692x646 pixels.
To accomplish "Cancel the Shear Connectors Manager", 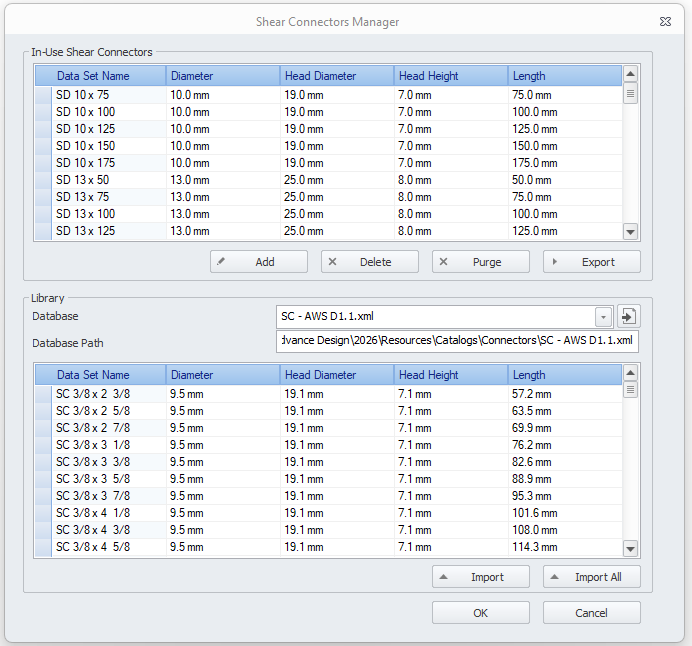I will tap(592, 613).
